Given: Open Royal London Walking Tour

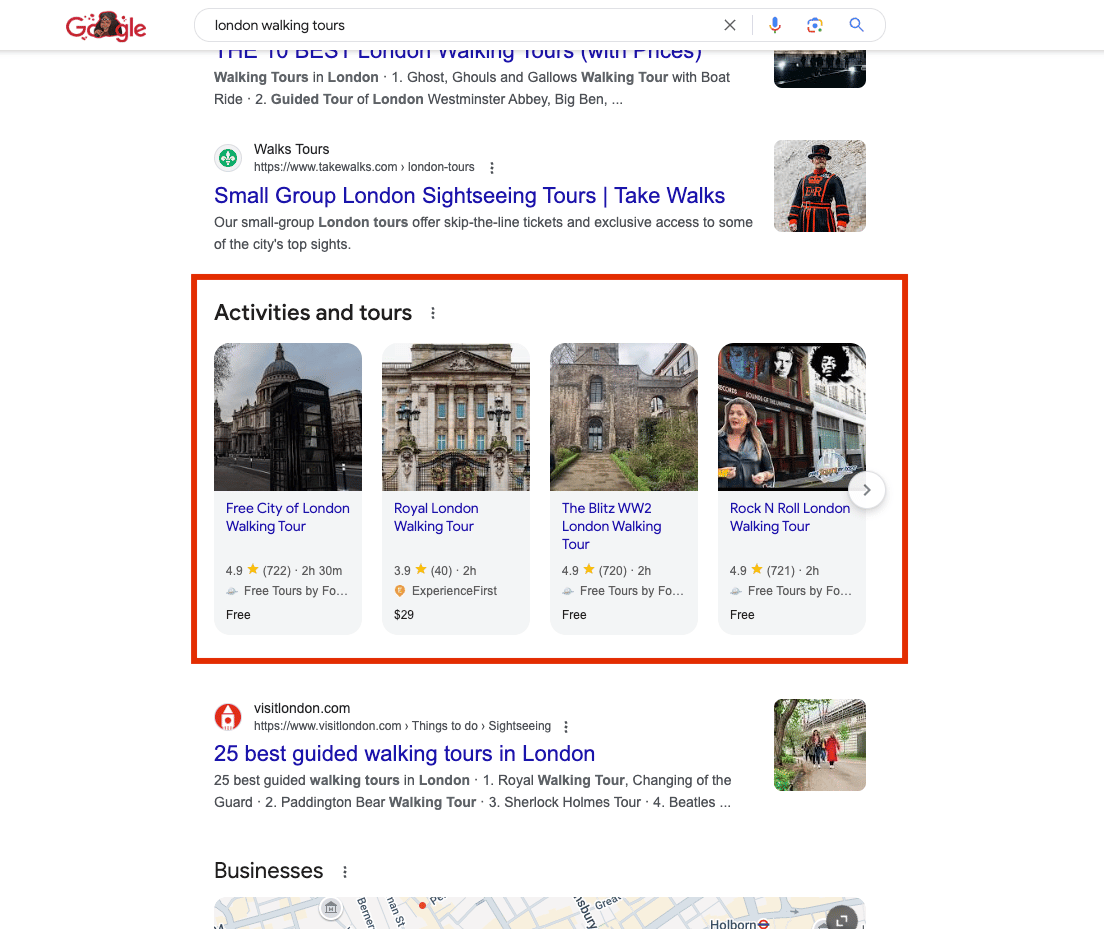Looking at the screenshot, I should (436, 517).
